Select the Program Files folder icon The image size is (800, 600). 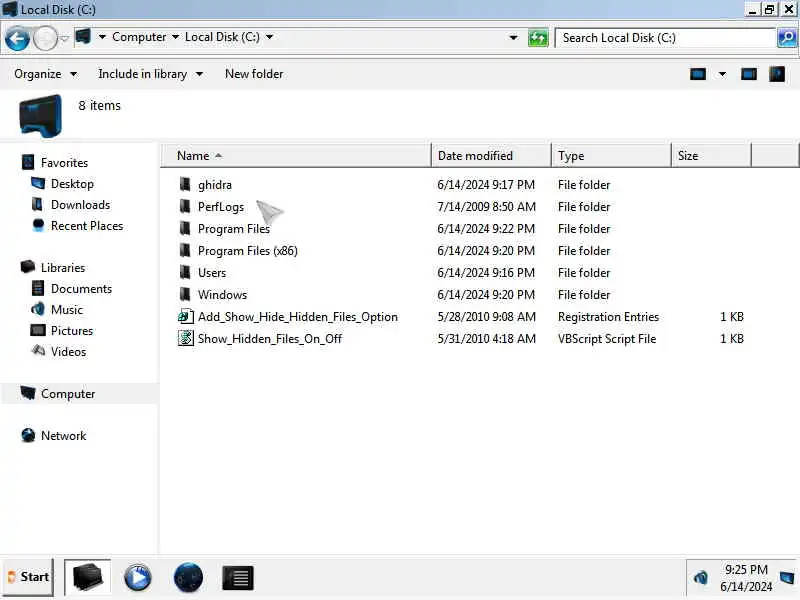pos(185,228)
